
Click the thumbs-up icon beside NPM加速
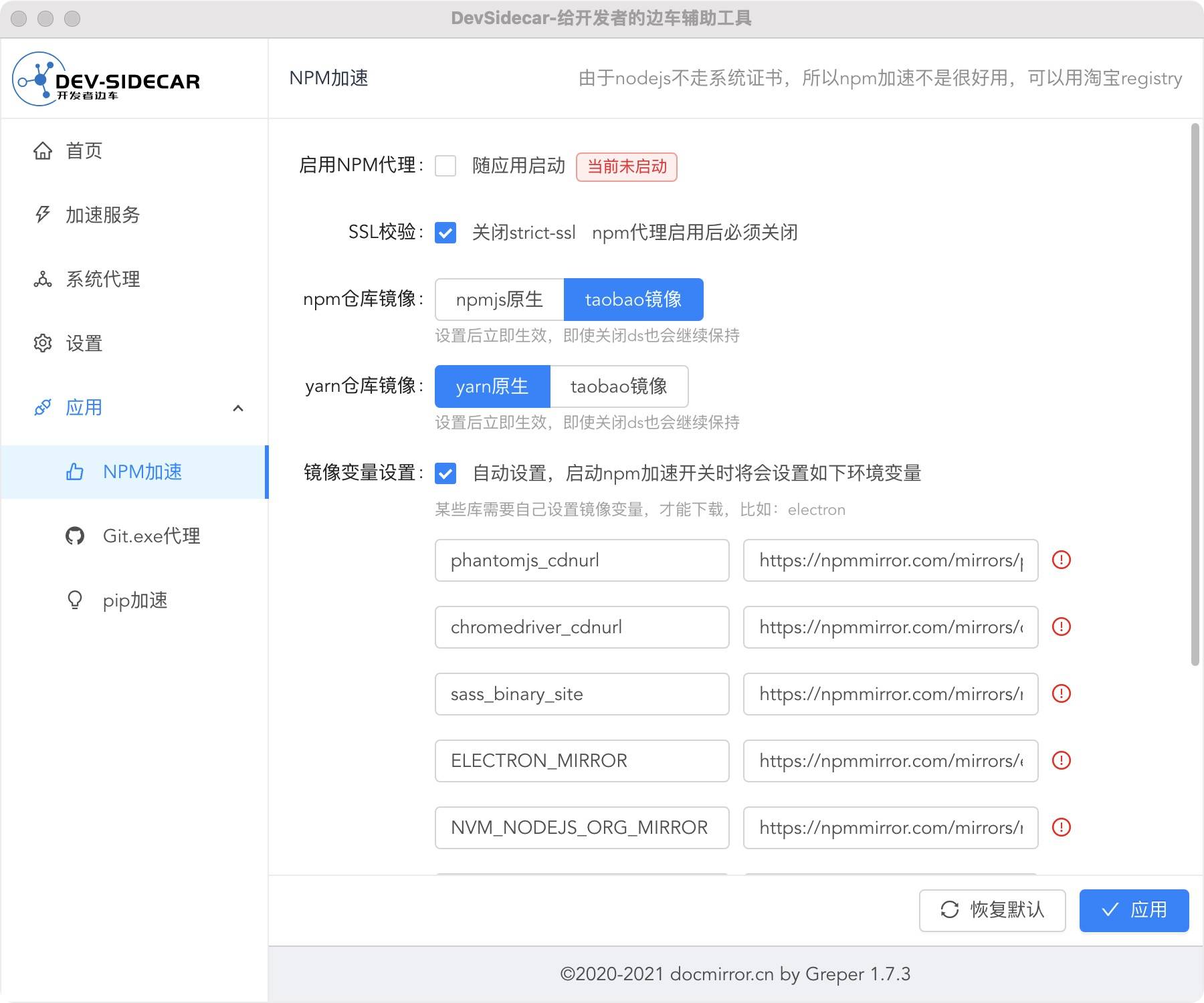(75, 471)
